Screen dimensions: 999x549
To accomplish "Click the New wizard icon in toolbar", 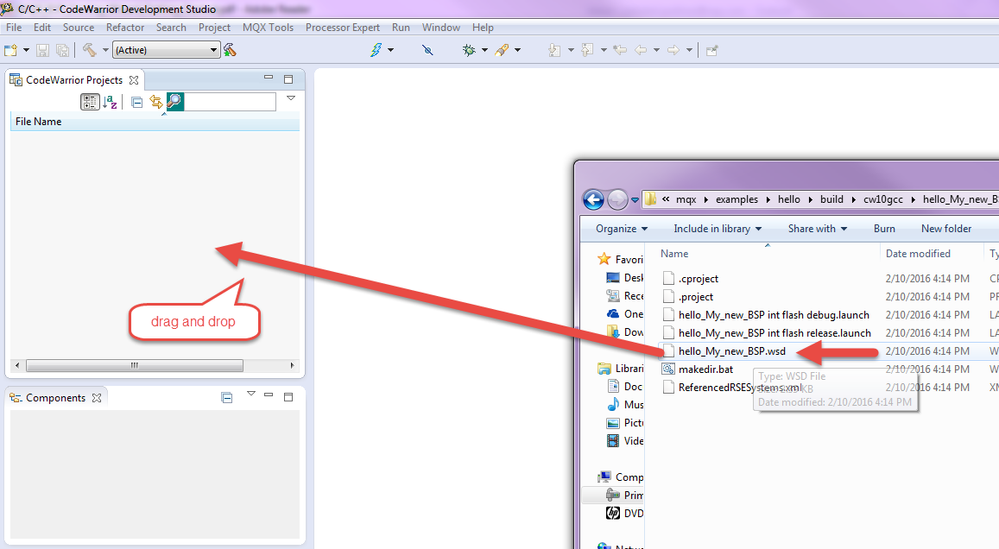I will click(x=10, y=50).
